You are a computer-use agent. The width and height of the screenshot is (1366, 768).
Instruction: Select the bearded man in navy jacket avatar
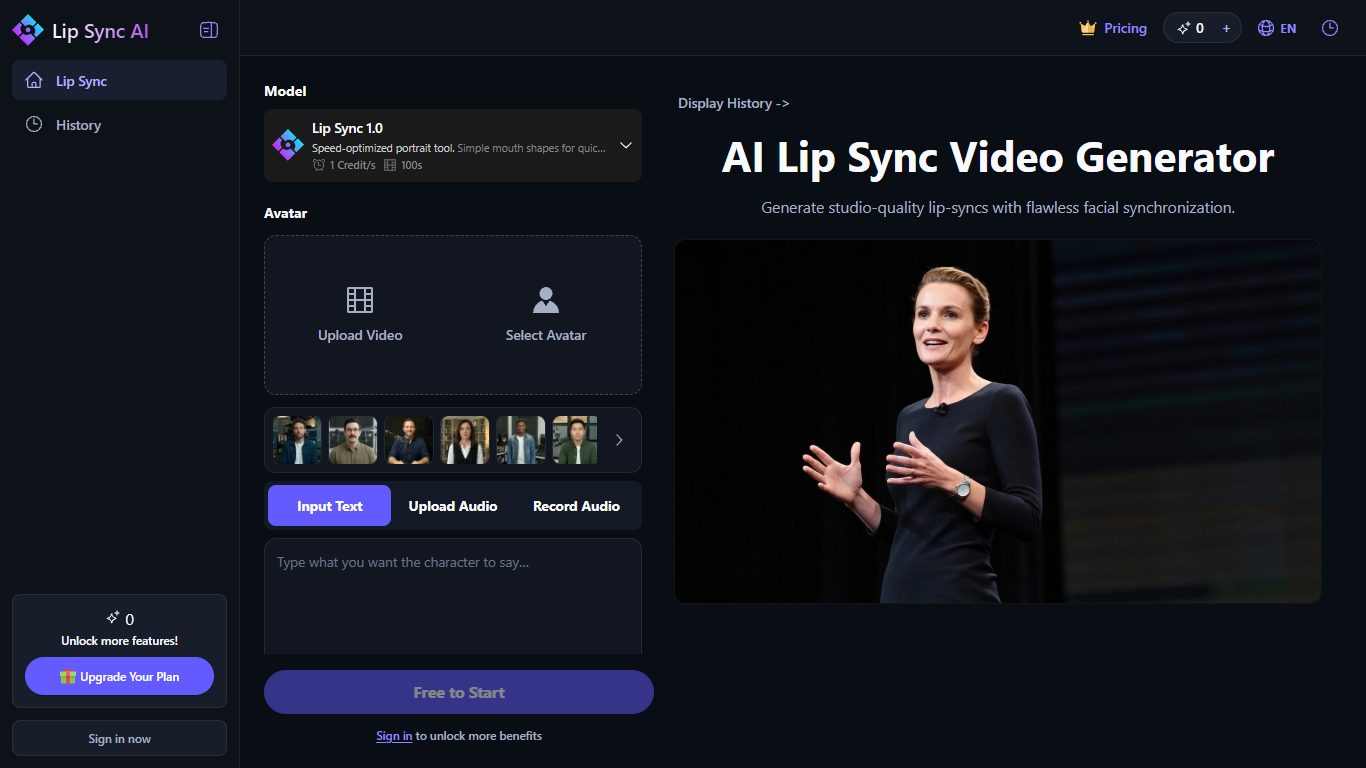pyautogui.click(x=297, y=440)
